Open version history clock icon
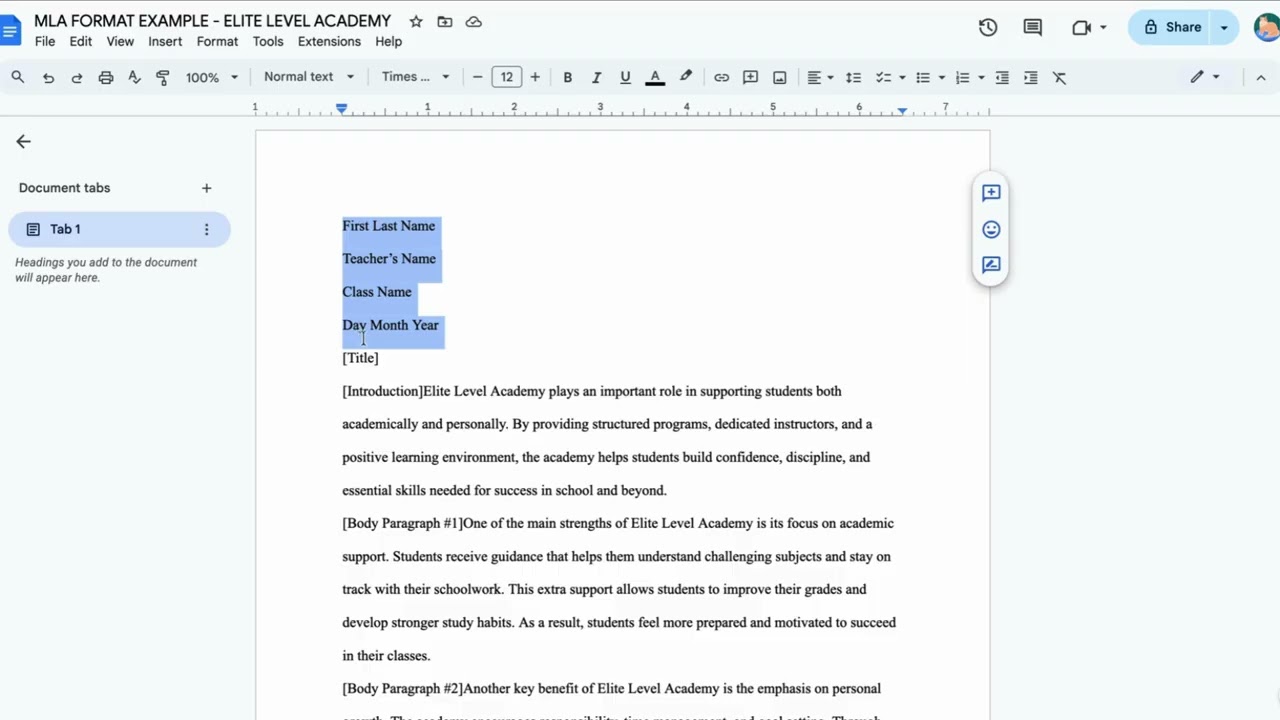This screenshot has width=1280, height=720. click(x=988, y=27)
